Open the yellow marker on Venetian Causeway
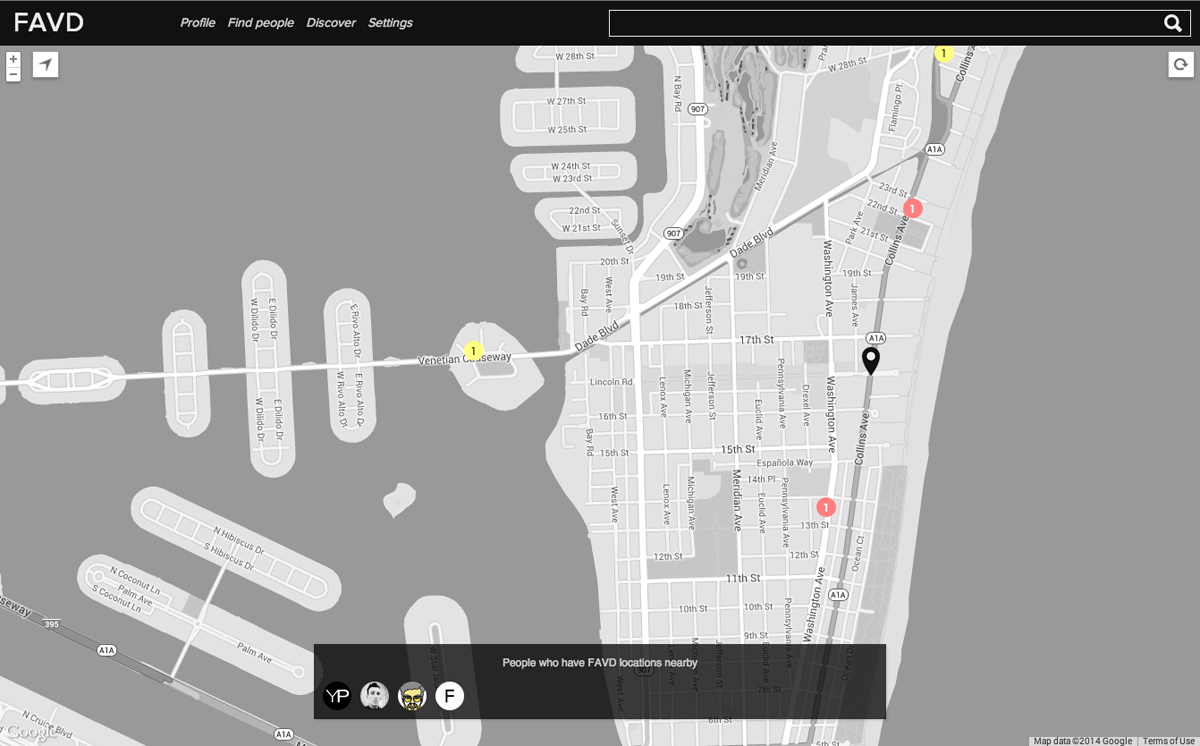 (473, 351)
